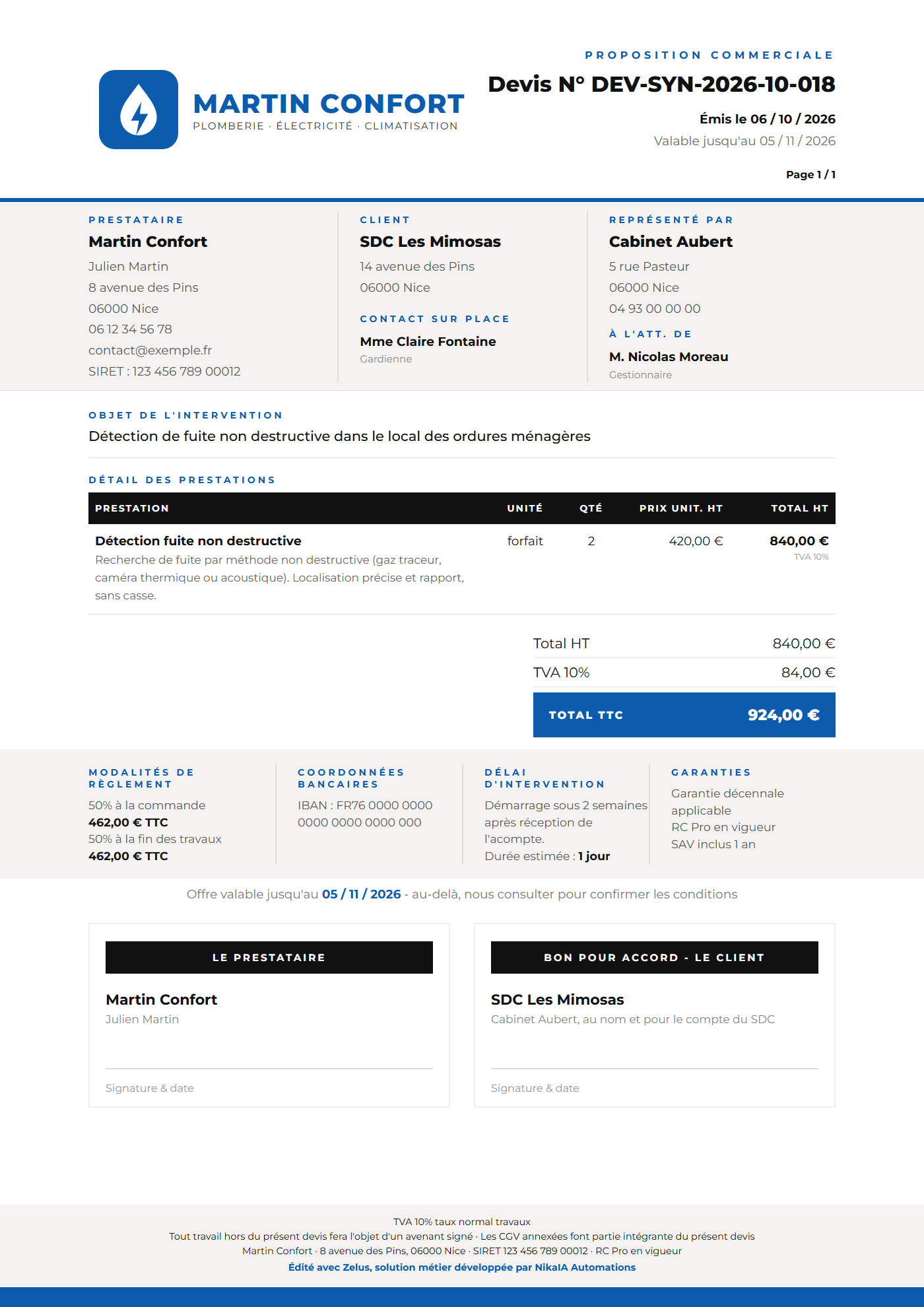Click the "BON POUR ACCORD - LE CLIENT" header
The width and height of the screenshot is (924, 1307).
point(655,958)
